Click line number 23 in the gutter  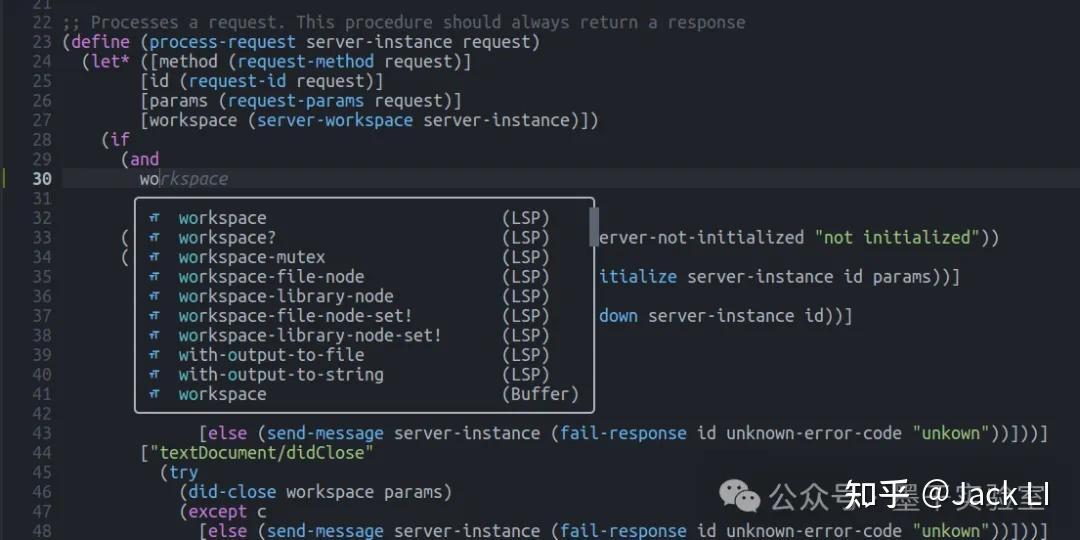pyautogui.click(x=41, y=42)
